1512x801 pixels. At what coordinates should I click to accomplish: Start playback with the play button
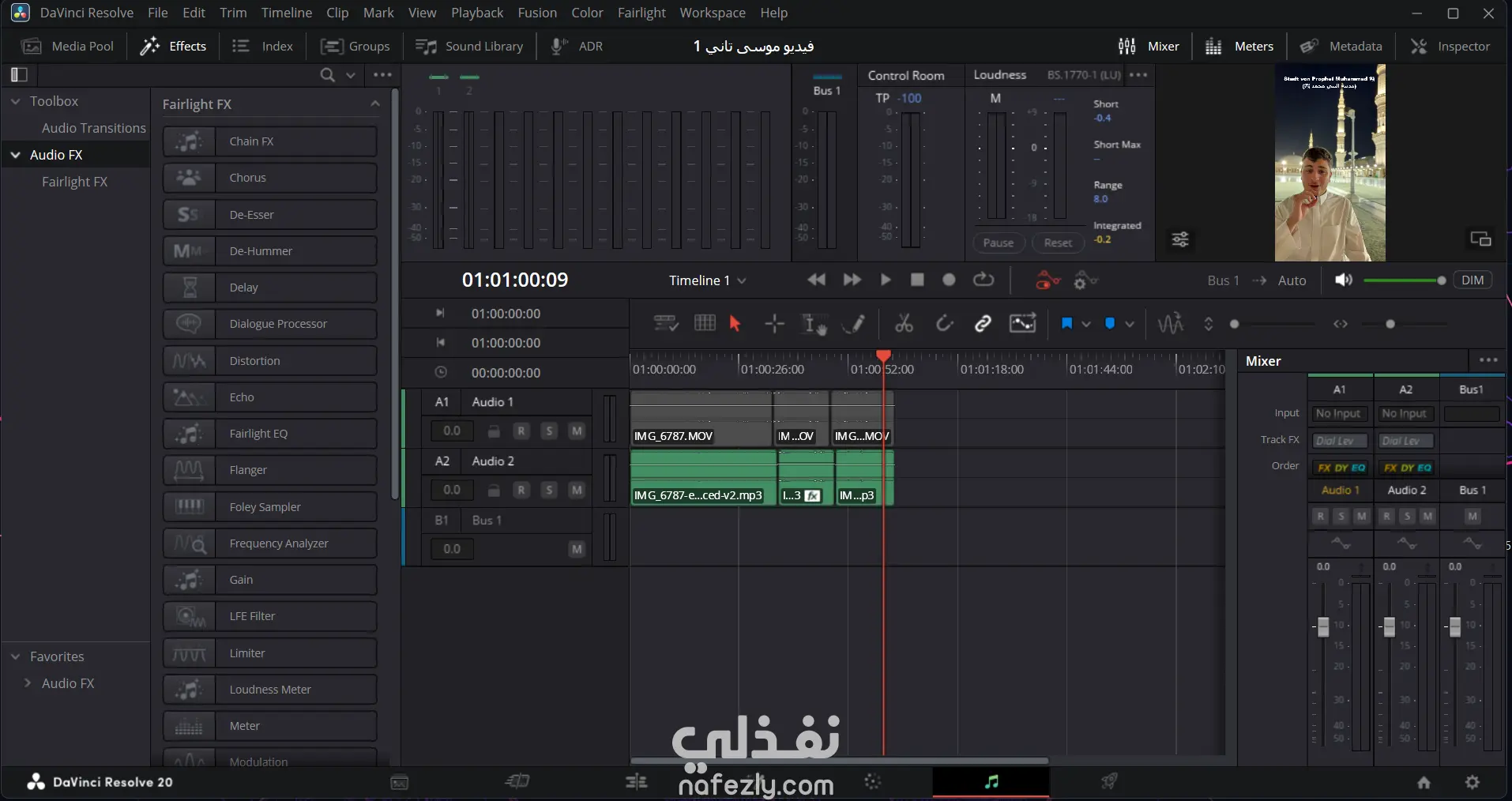886,280
